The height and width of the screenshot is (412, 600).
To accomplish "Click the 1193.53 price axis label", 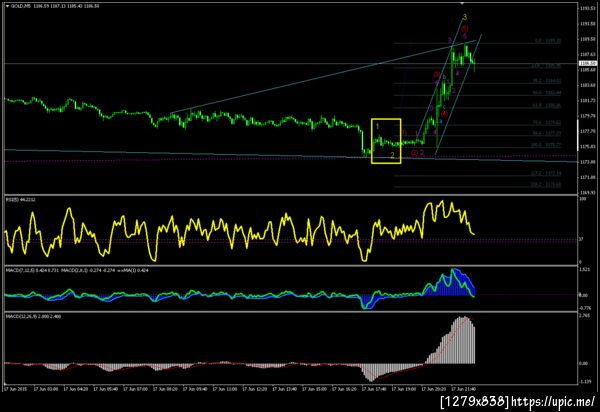I will 587,8.
